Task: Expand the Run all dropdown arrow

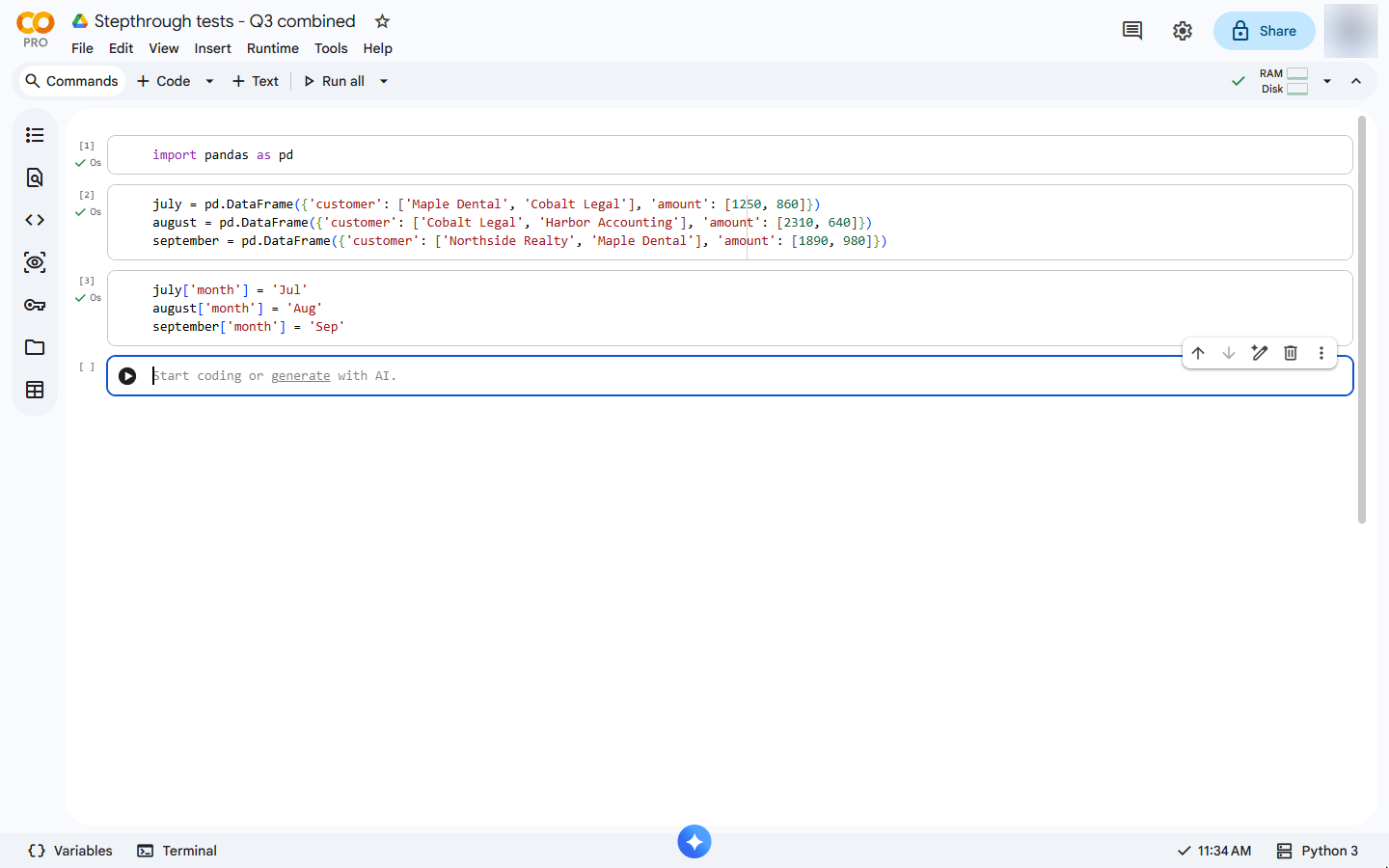Action: point(383,81)
